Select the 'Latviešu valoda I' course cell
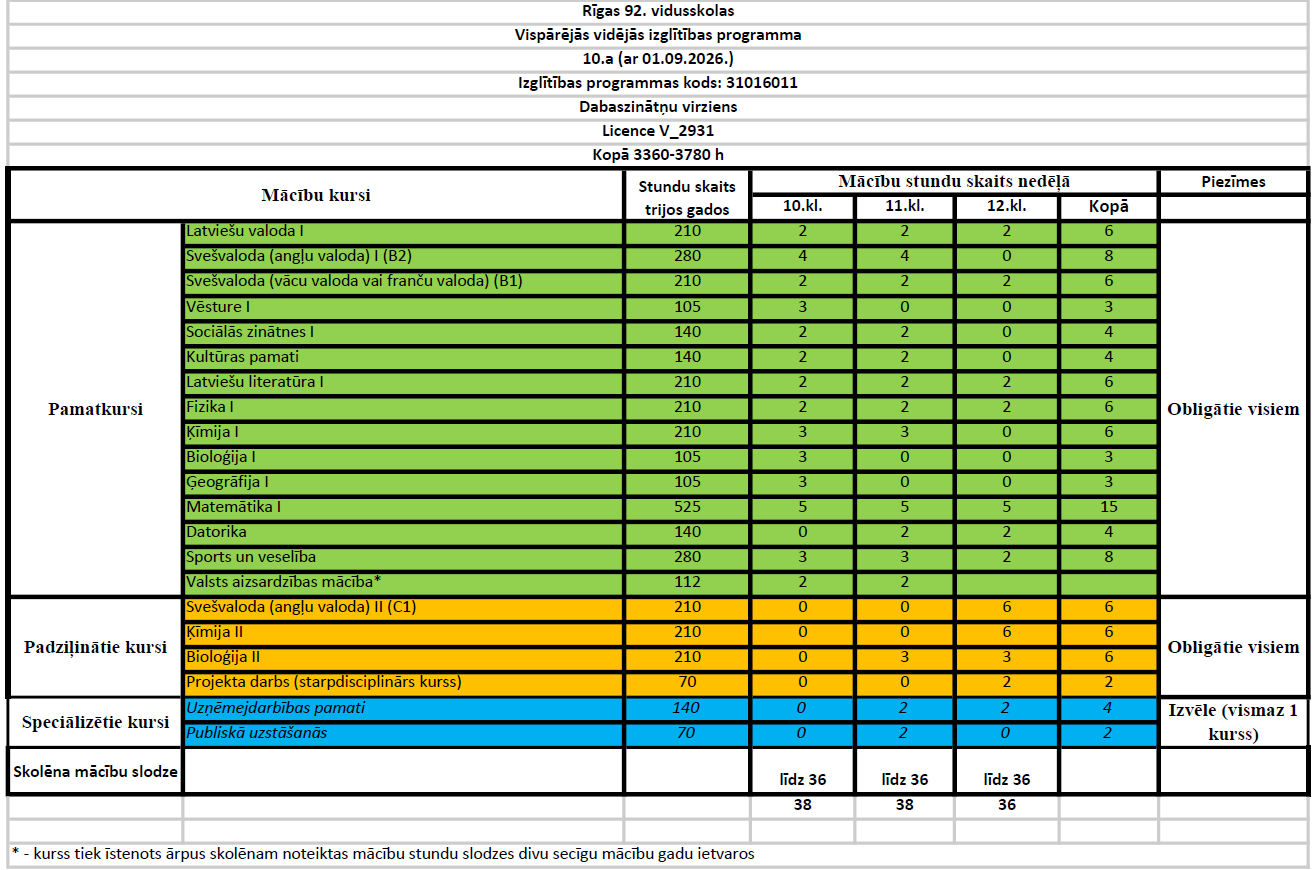The height and width of the screenshot is (870, 1314). click(x=403, y=232)
